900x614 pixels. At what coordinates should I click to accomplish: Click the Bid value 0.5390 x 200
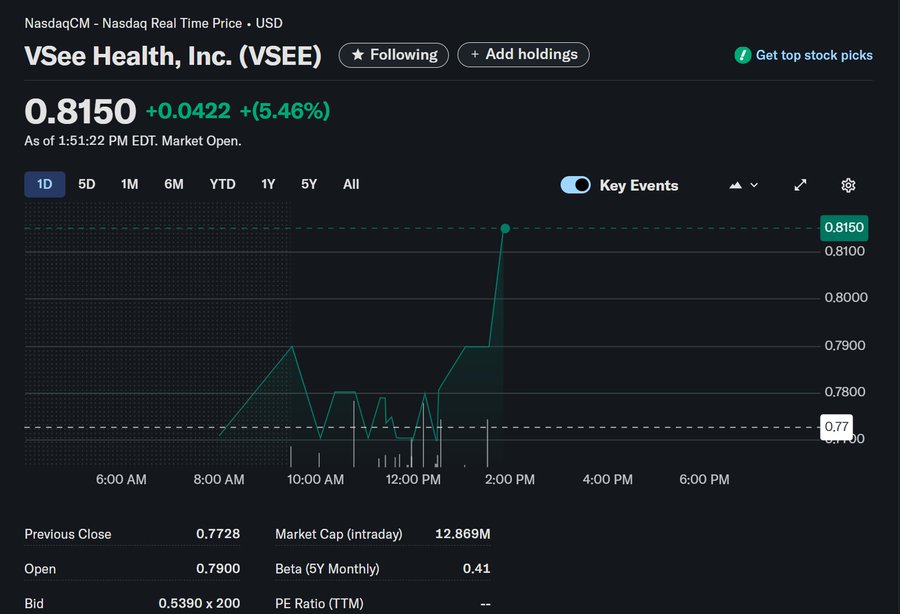[x=199, y=603]
